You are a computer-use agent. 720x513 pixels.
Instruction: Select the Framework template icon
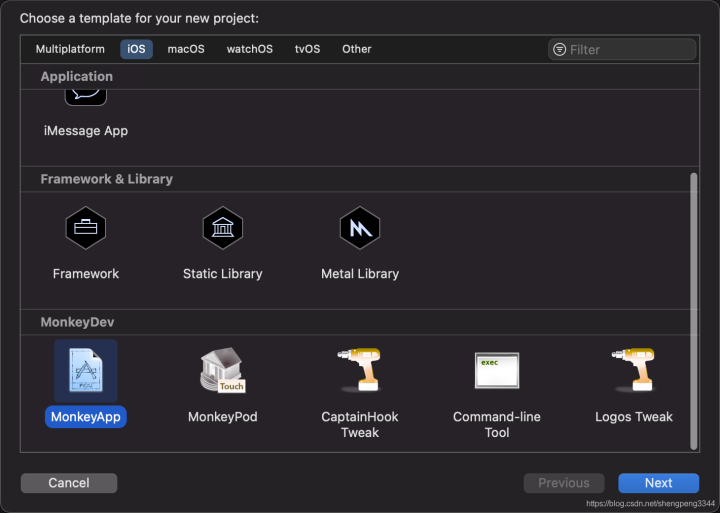(86, 228)
